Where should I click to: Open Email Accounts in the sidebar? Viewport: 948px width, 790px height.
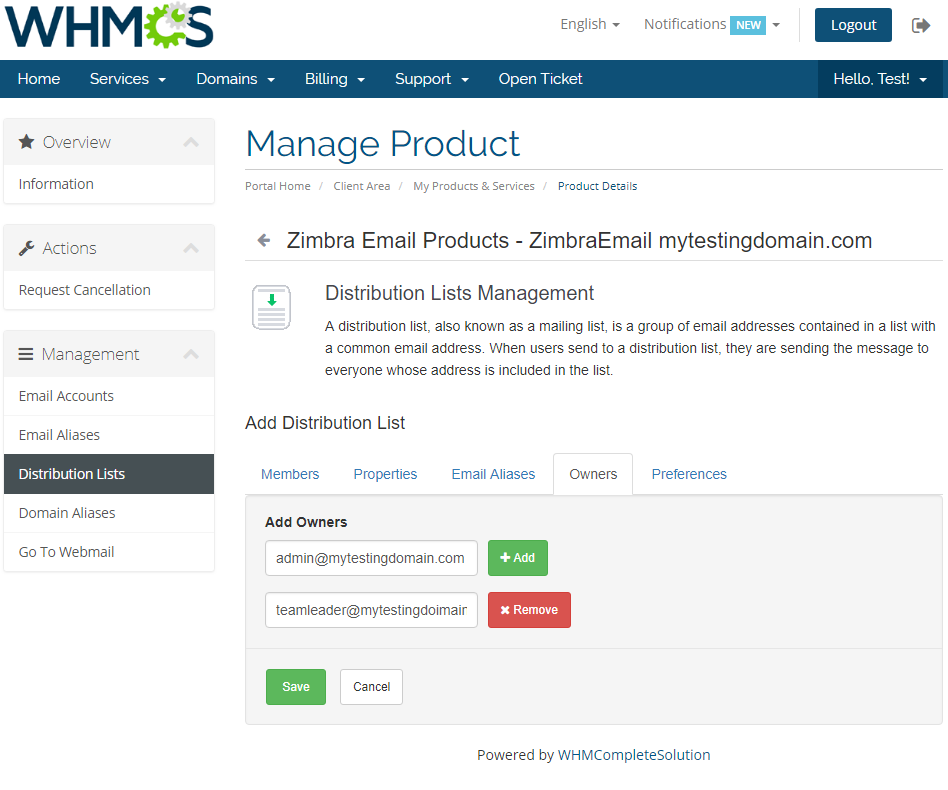tap(109, 396)
